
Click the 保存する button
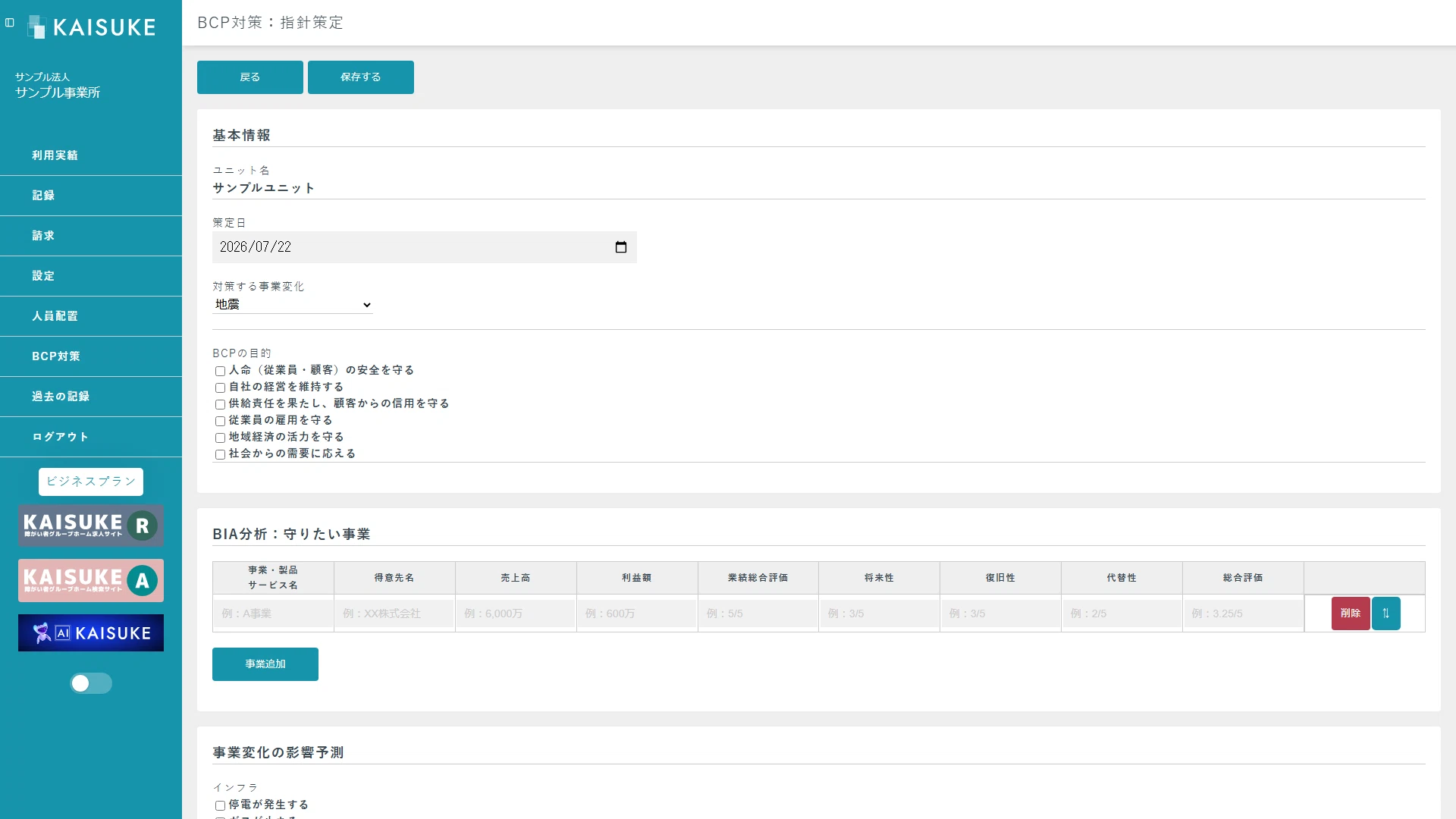tap(361, 77)
